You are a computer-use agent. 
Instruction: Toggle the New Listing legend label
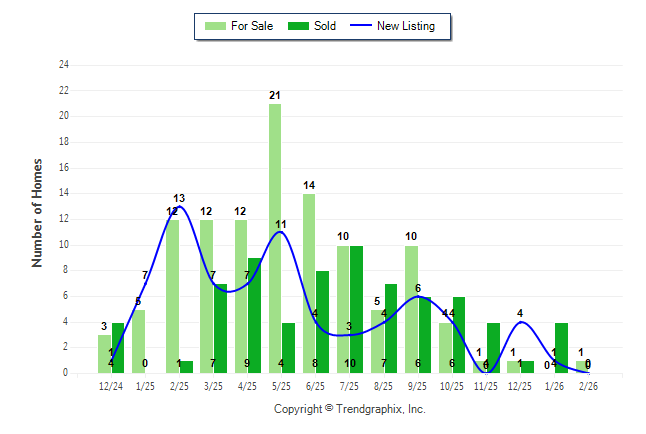pyautogui.click(x=406, y=26)
